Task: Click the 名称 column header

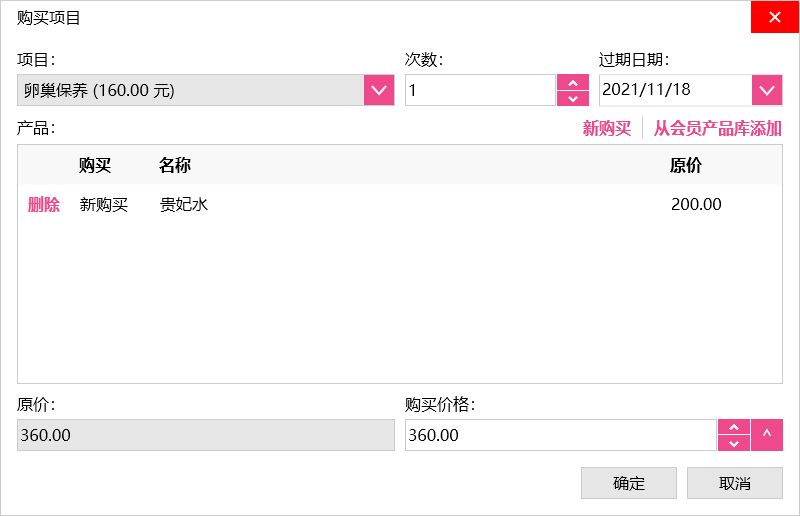Action: (x=175, y=166)
